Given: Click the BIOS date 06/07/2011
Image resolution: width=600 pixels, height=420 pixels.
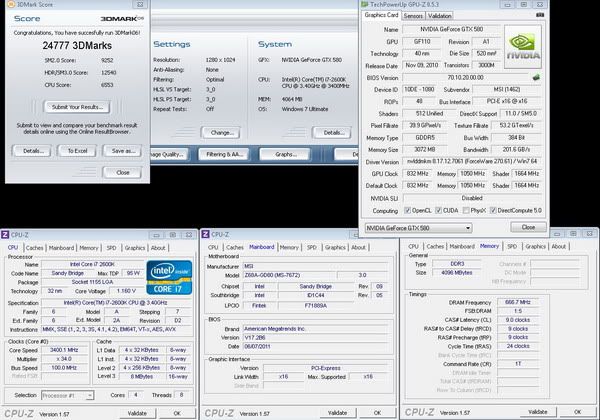Looking at the screenshot, I should point(316,347).
